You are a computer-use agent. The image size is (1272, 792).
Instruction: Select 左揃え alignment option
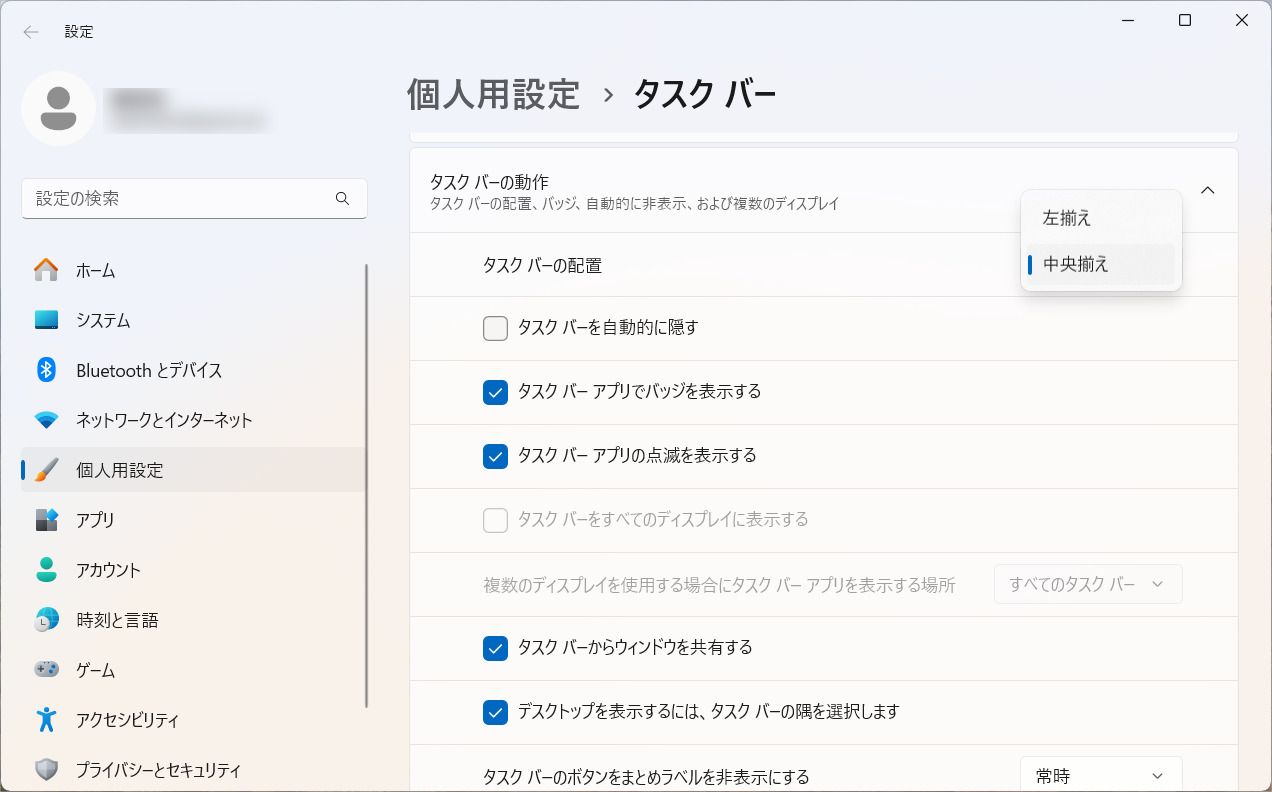coord(1101,218)
